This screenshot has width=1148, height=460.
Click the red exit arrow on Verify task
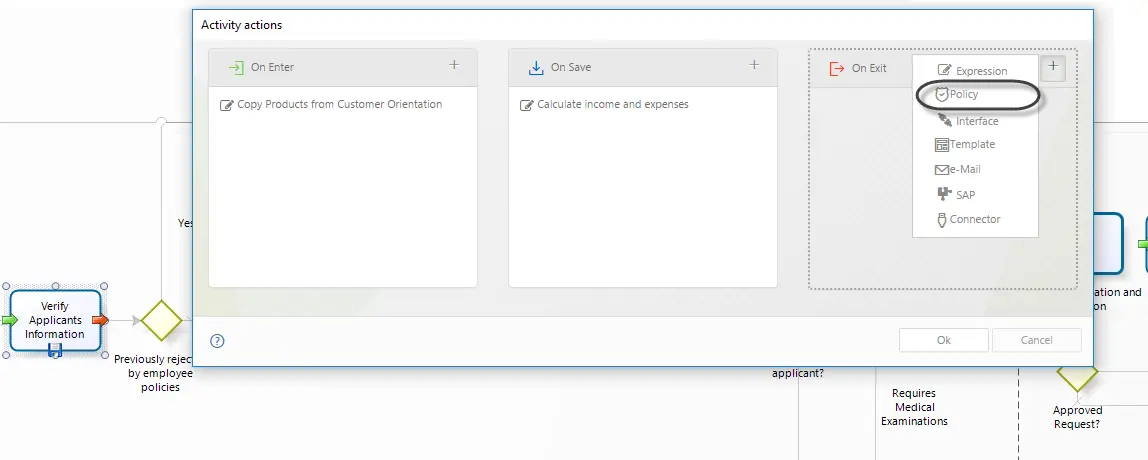tap(101, 320)
